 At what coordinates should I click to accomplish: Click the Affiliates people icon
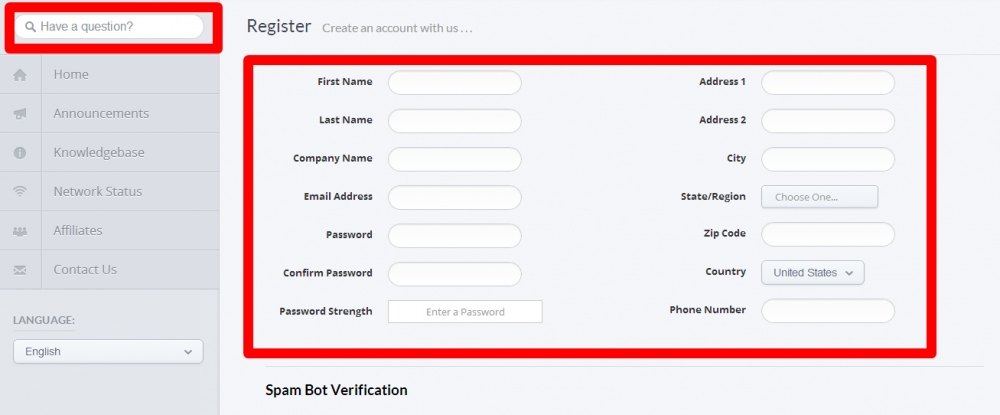(20, 231)
